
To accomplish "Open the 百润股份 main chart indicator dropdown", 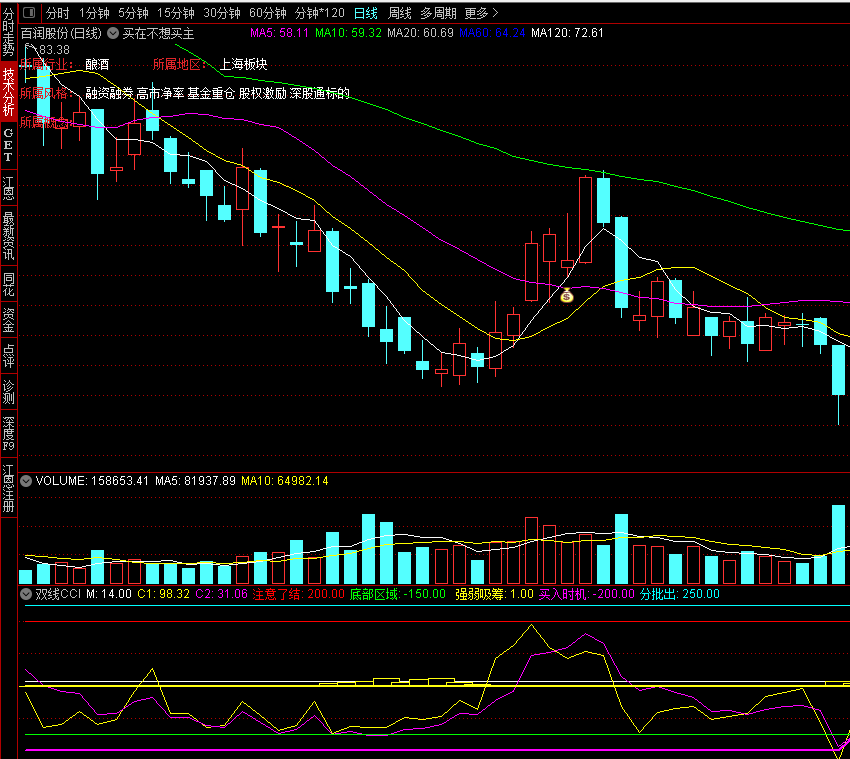I will click(111, 33).
